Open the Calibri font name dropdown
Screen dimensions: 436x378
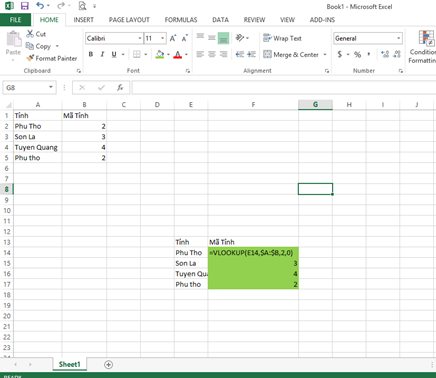[x=140, y=38]
